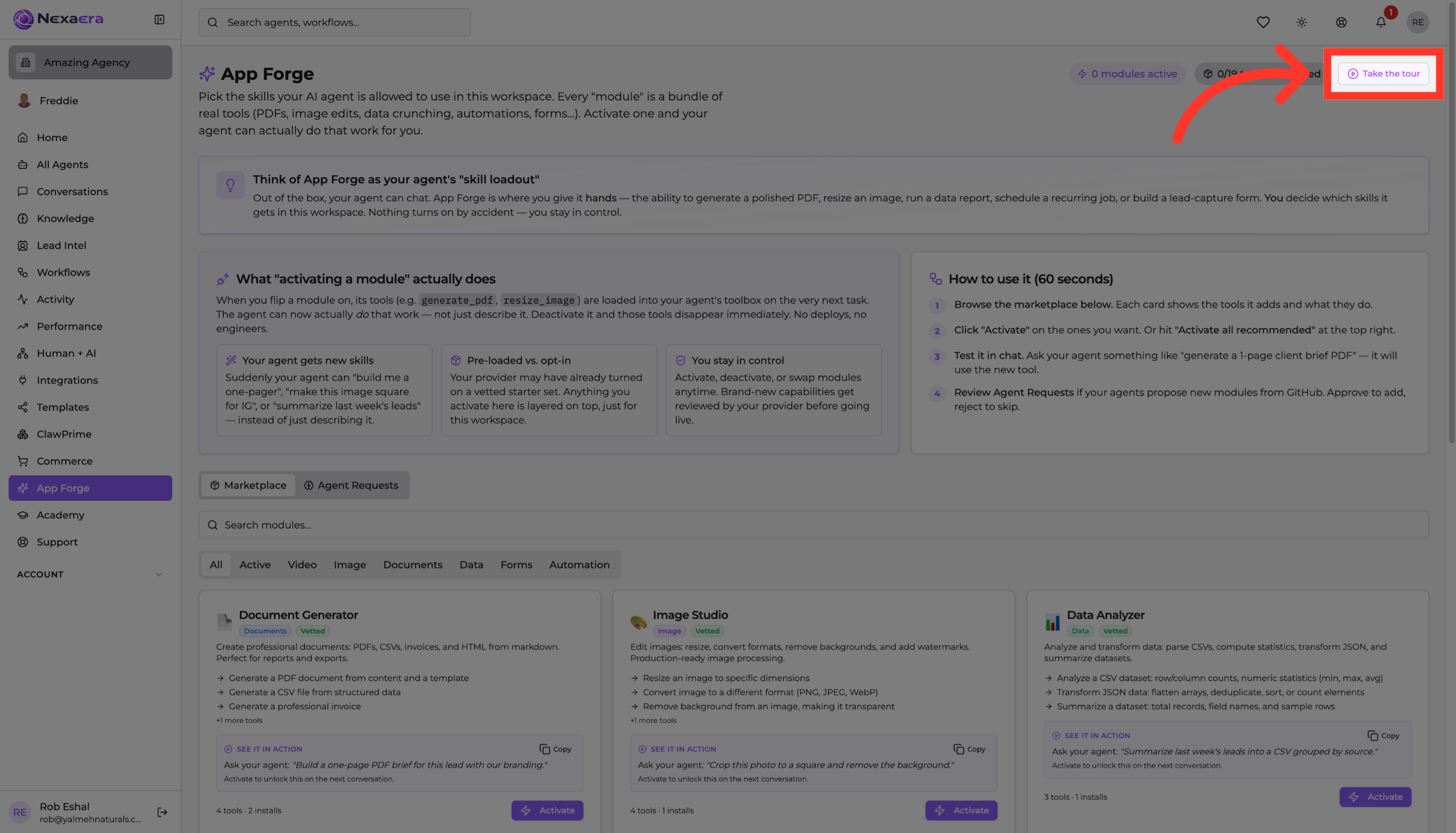Toggle light/dark theme sun icon
This screenshot has width=1456, height=833.
1302,22
